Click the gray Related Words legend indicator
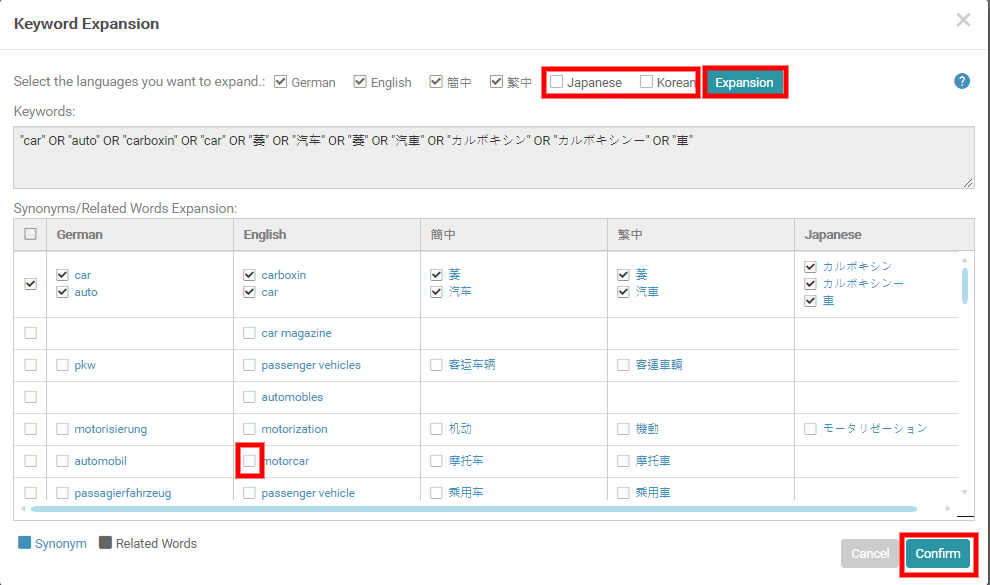 pyautogui.click(x=104, y=543)
